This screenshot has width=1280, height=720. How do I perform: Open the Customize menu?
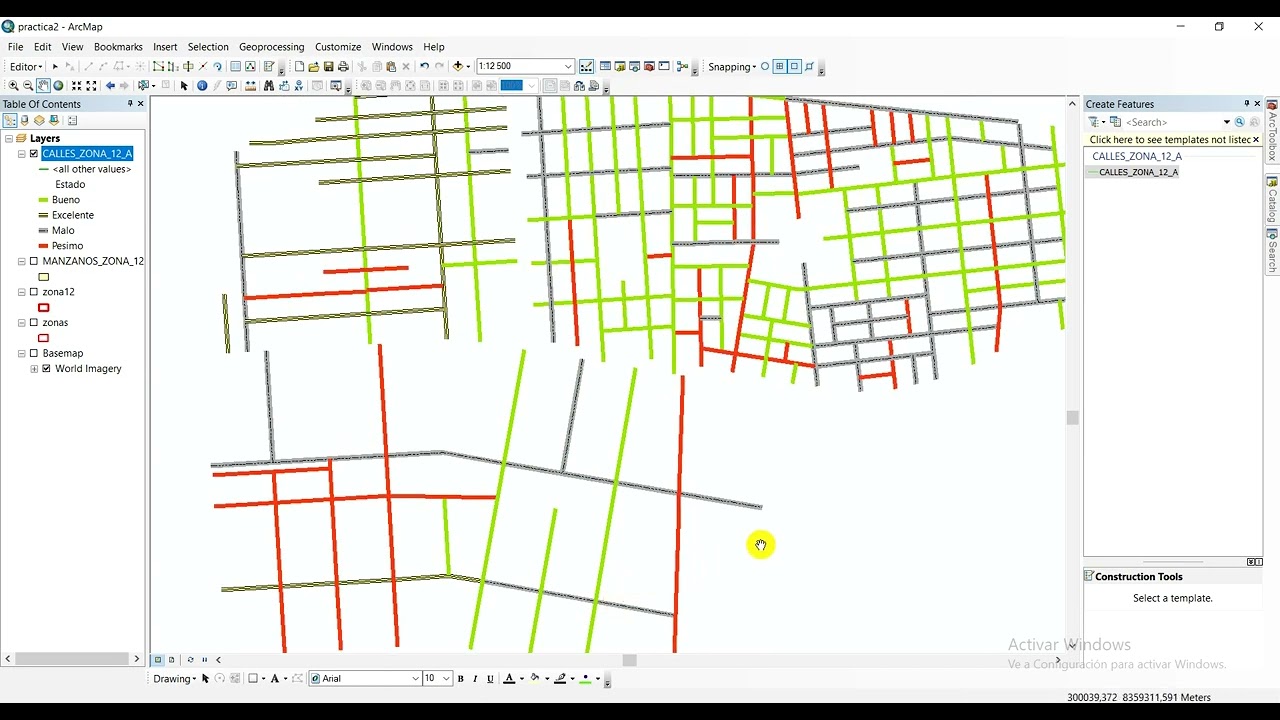[338, 47]
